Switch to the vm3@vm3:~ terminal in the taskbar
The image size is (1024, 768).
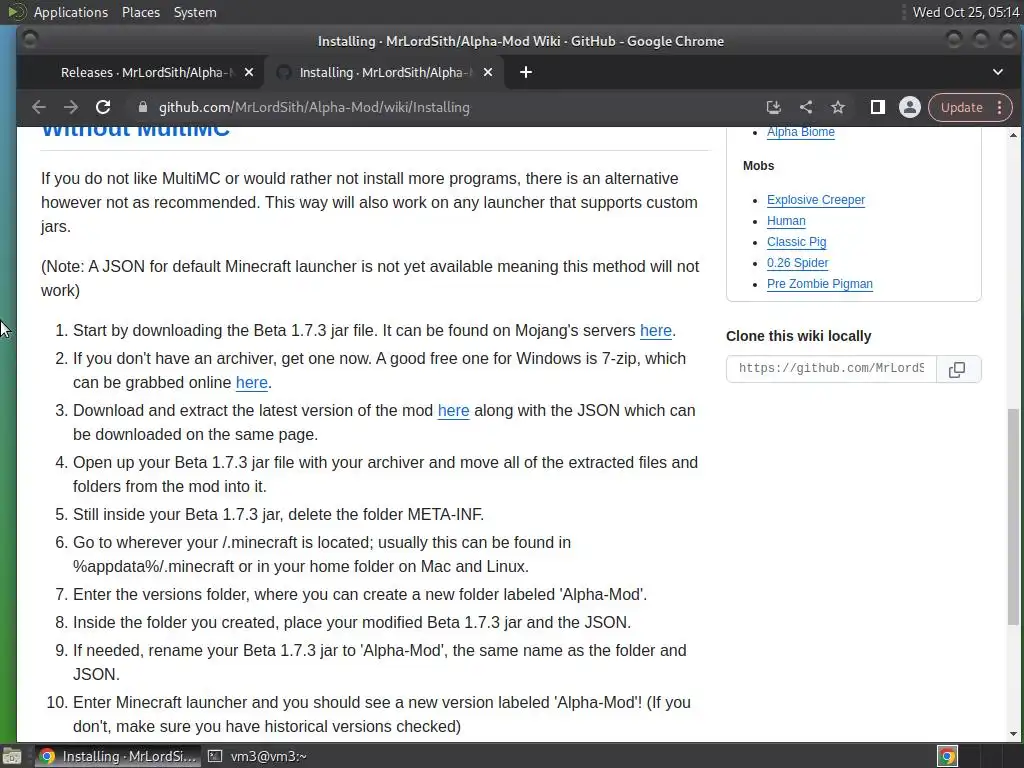click(257, 756)
